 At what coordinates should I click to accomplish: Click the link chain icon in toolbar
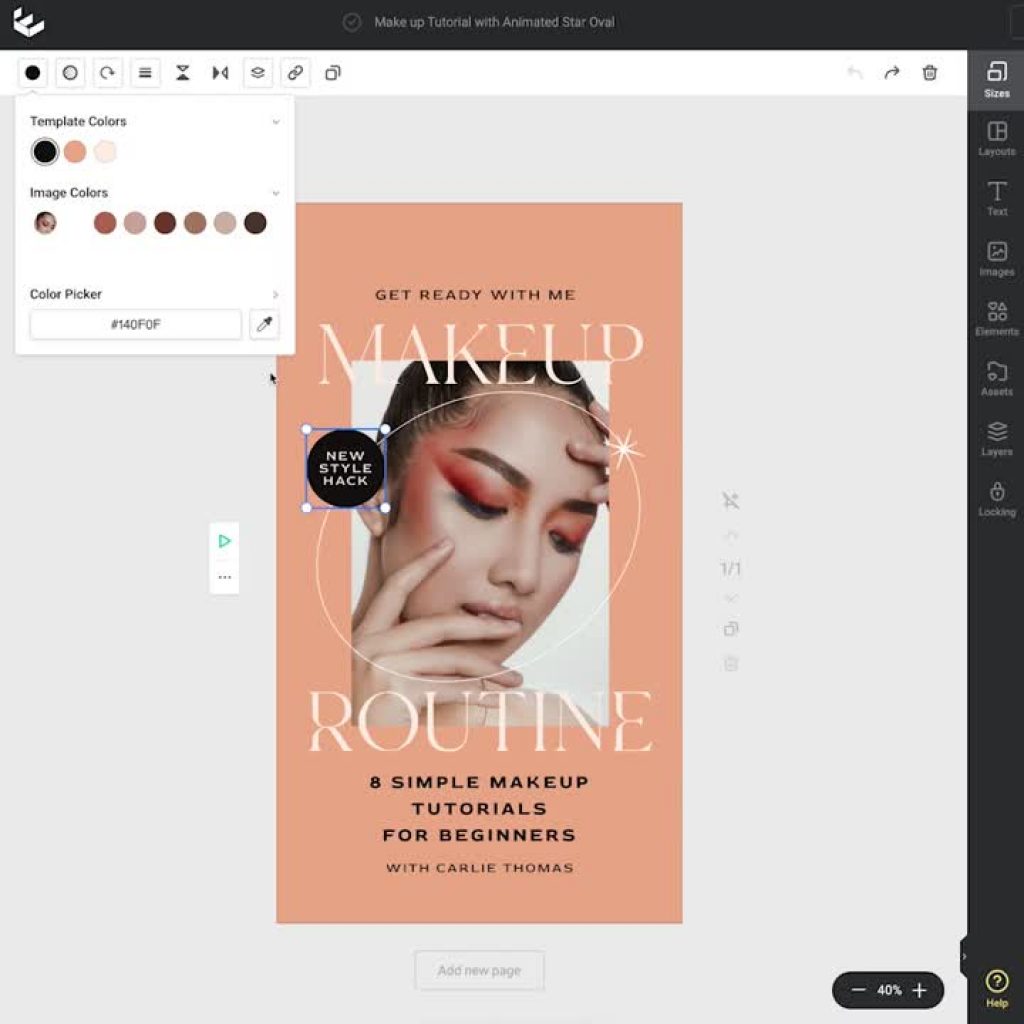point(295,73)
